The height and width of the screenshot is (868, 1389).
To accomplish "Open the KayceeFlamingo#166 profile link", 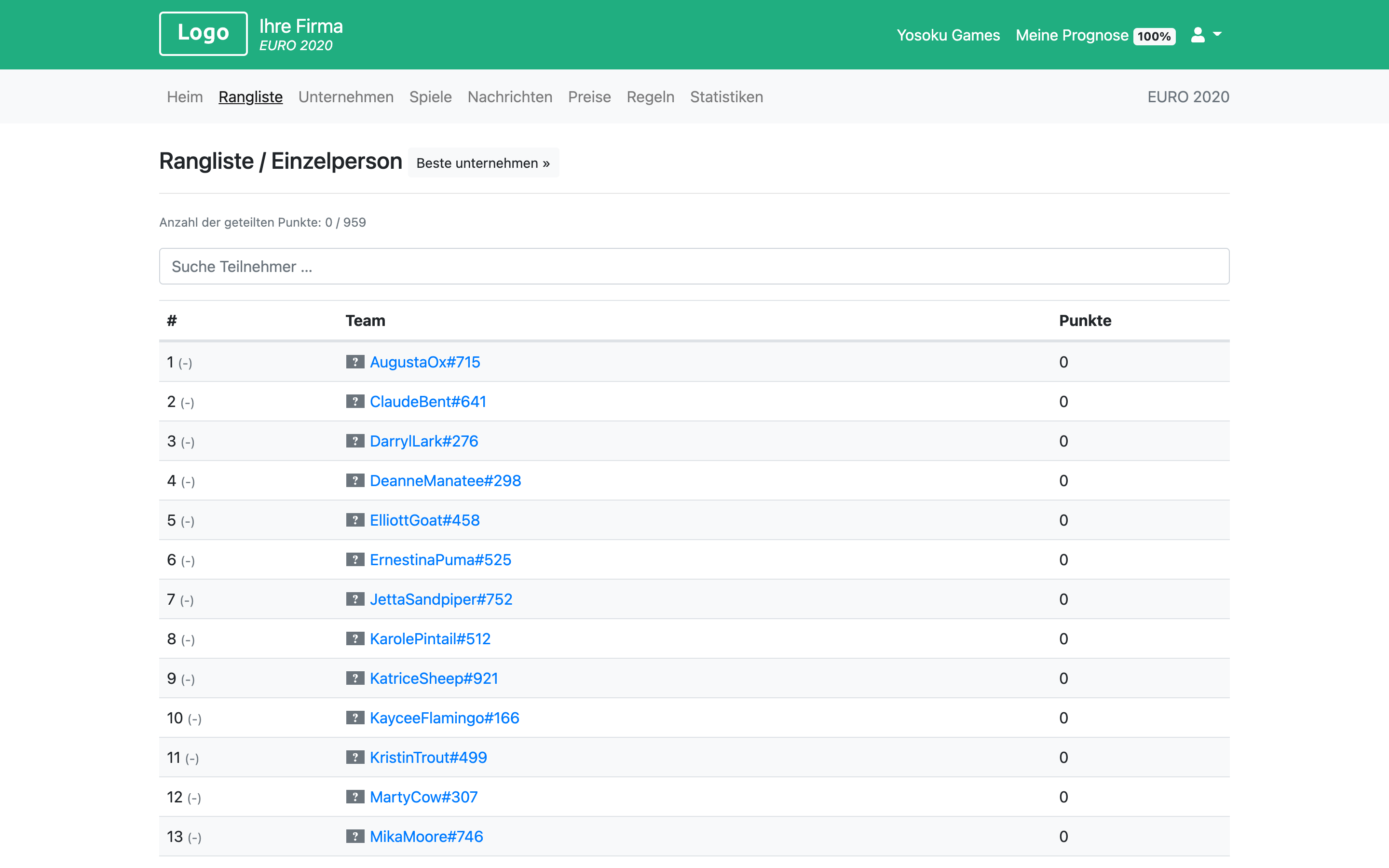I will pyautogui.click(x=444, y=718).
